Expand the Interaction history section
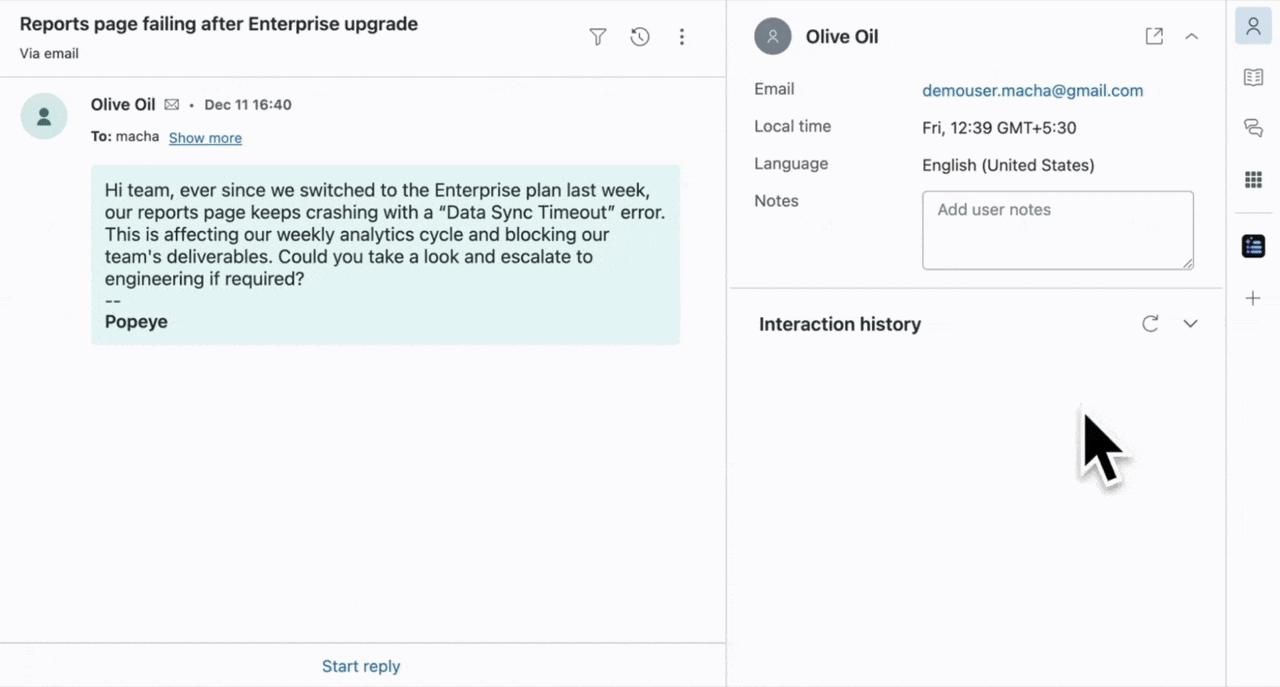The height and width of the screenshot is (687, 1280). coord(1190,324)
